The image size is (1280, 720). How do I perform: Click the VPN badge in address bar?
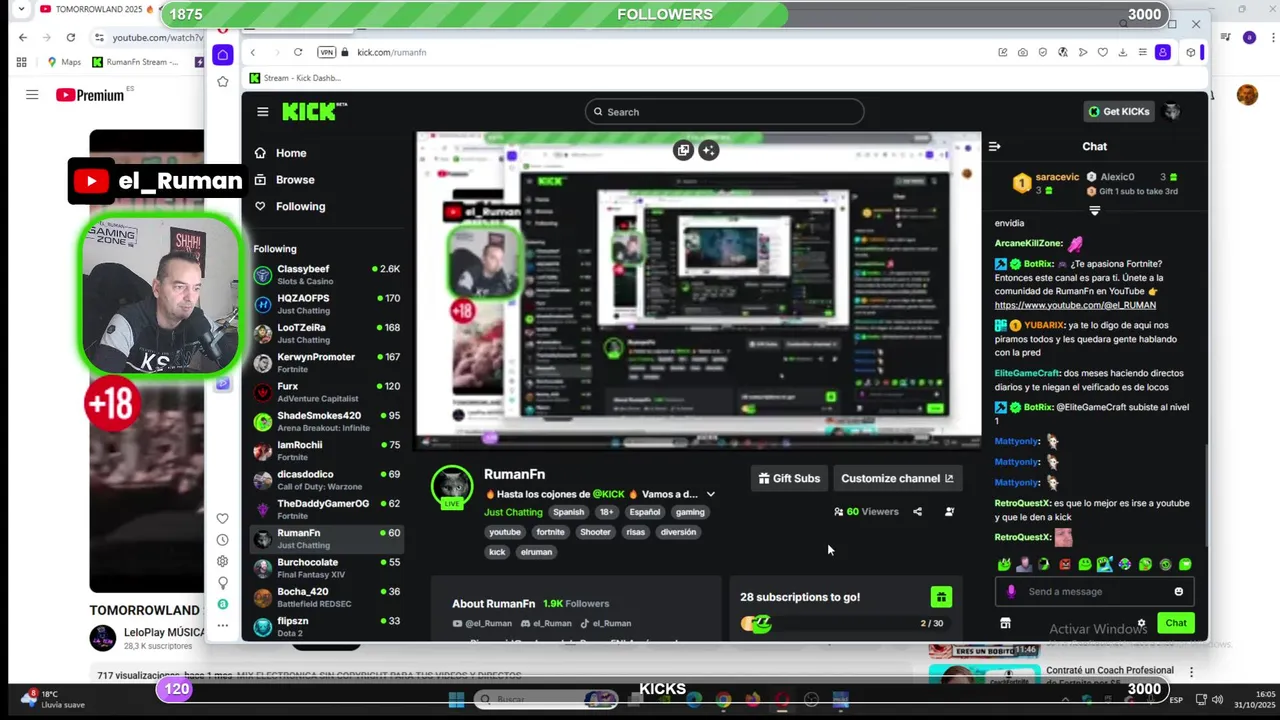(x=326, y=52)
